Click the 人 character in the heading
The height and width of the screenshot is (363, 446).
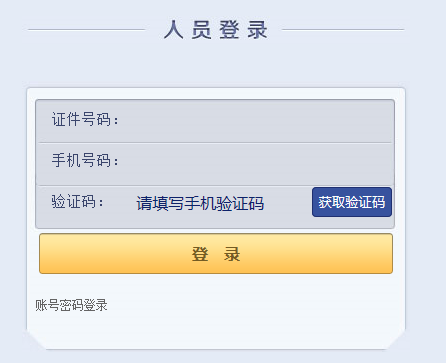(x=173, y=30)
